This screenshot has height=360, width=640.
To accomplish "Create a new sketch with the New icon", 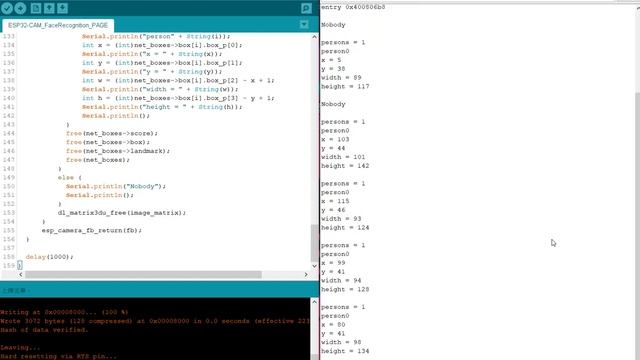I will (36, 8).
